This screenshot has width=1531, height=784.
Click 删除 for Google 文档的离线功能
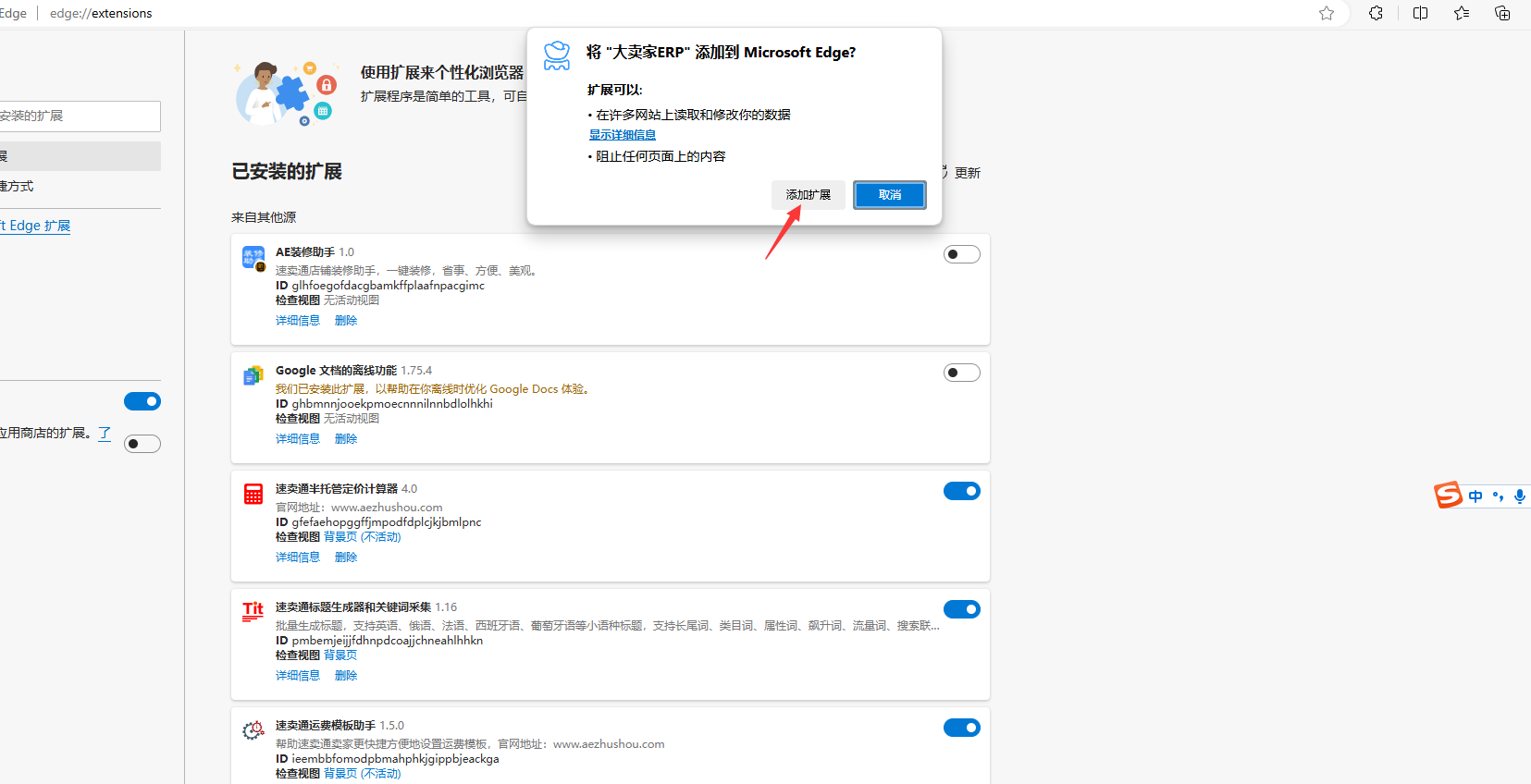346,439
